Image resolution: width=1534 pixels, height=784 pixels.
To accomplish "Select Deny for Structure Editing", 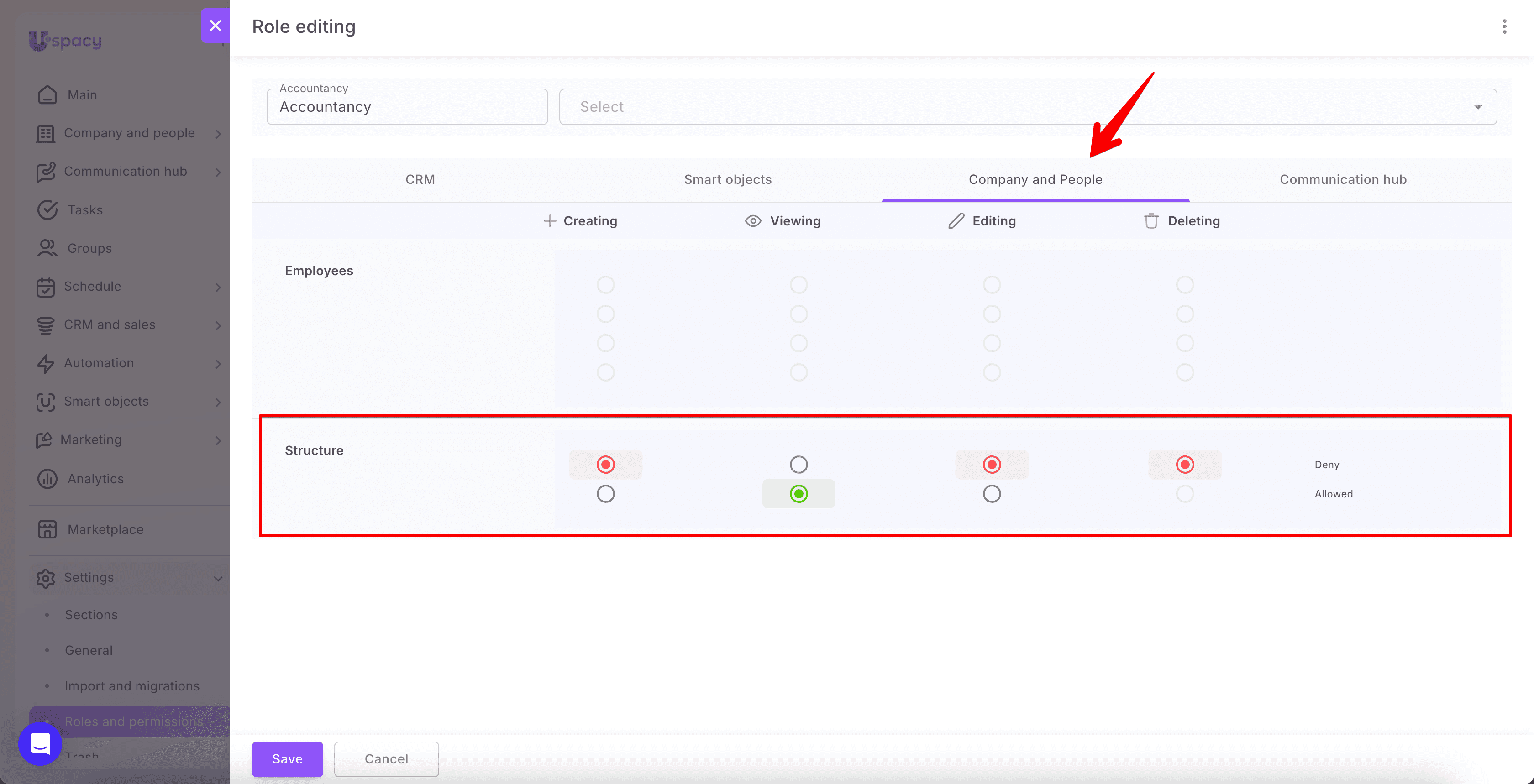I will coord(992,464).
